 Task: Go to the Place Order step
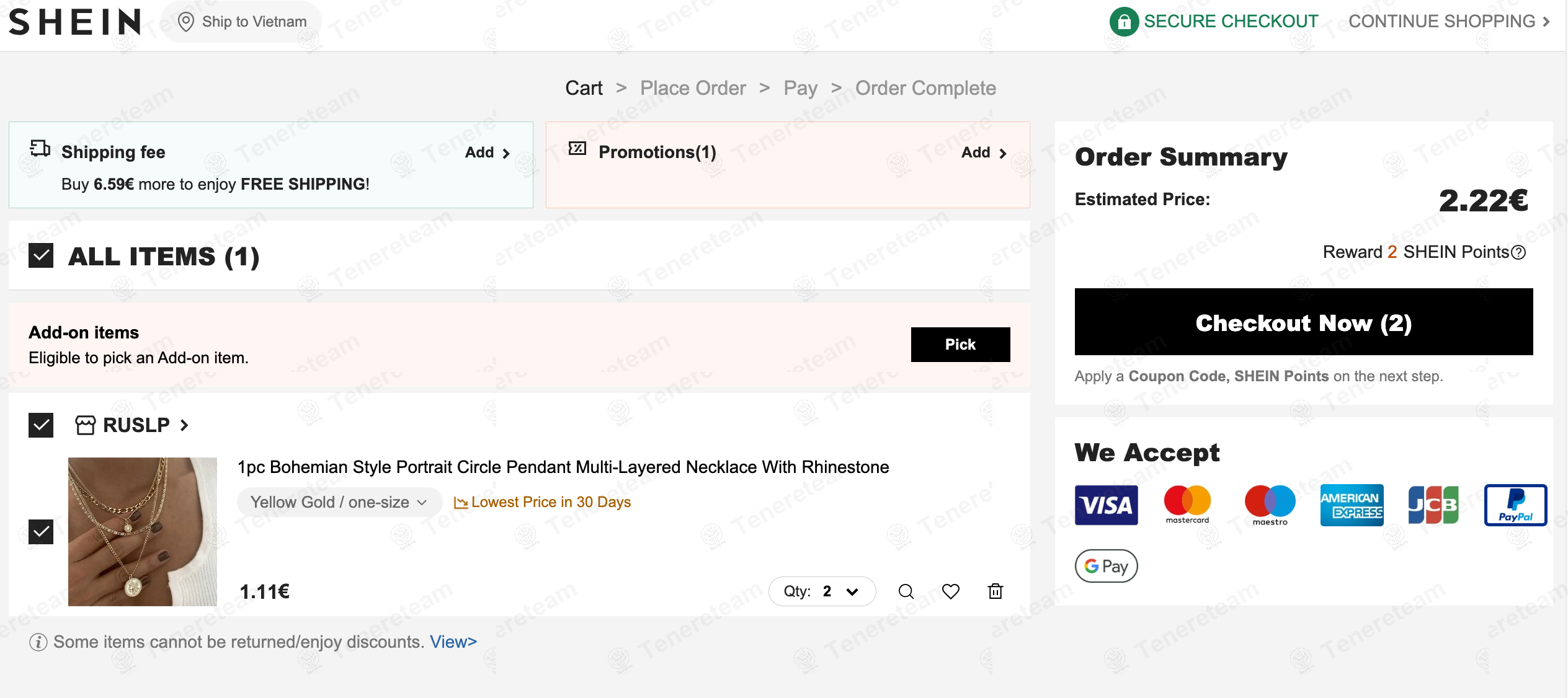click(x=693, y=88)
